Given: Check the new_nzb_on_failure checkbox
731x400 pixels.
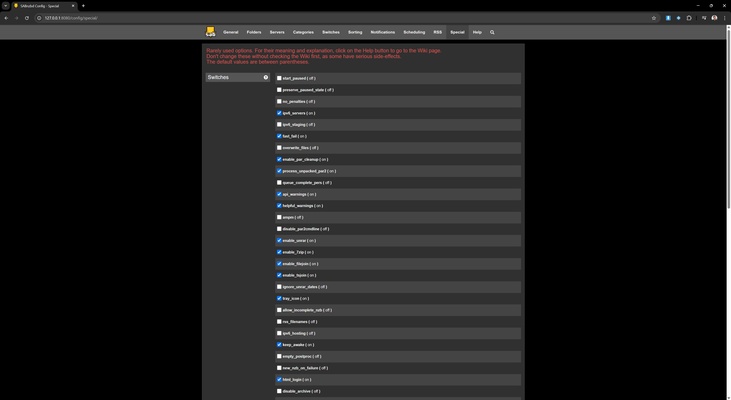Looking at the screenshot, I should point(279,368).
